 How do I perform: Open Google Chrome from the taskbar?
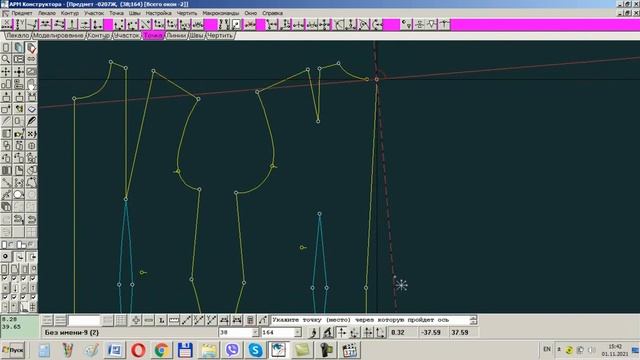coord(162,350)
